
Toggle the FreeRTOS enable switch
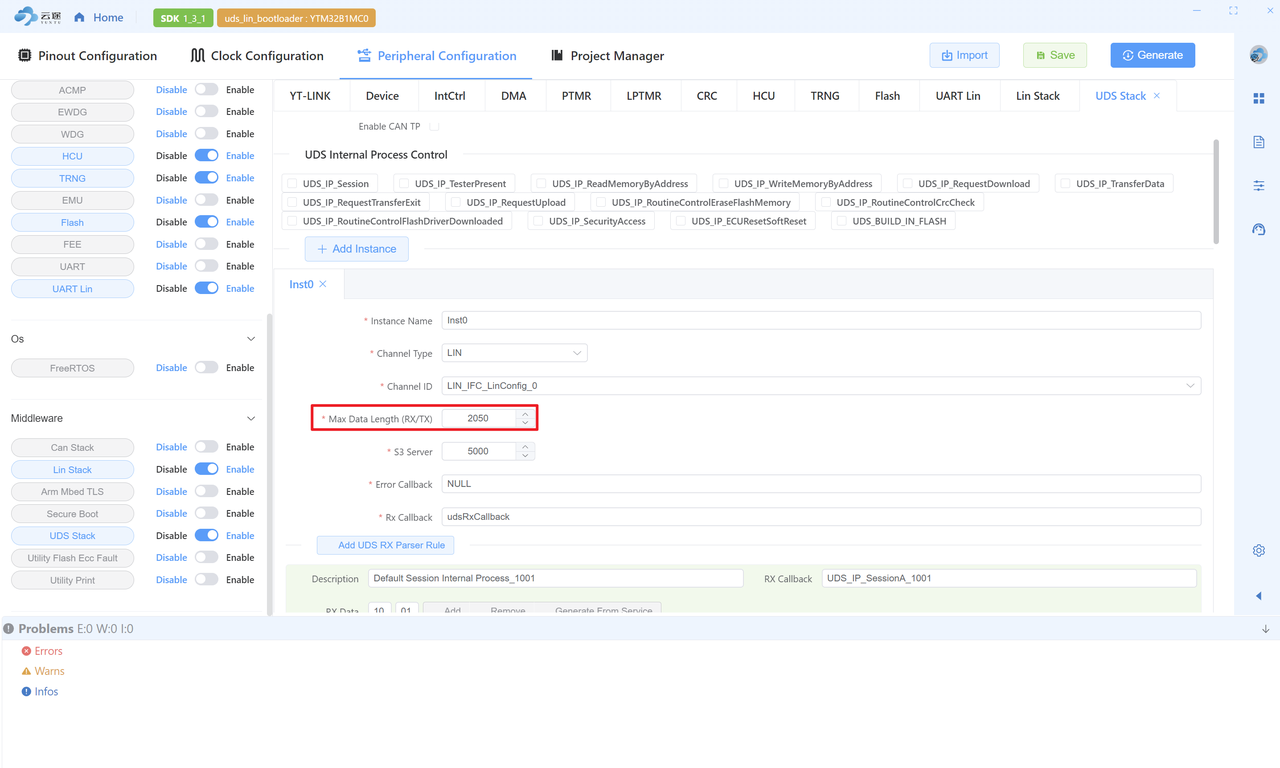tap(206, 368)
